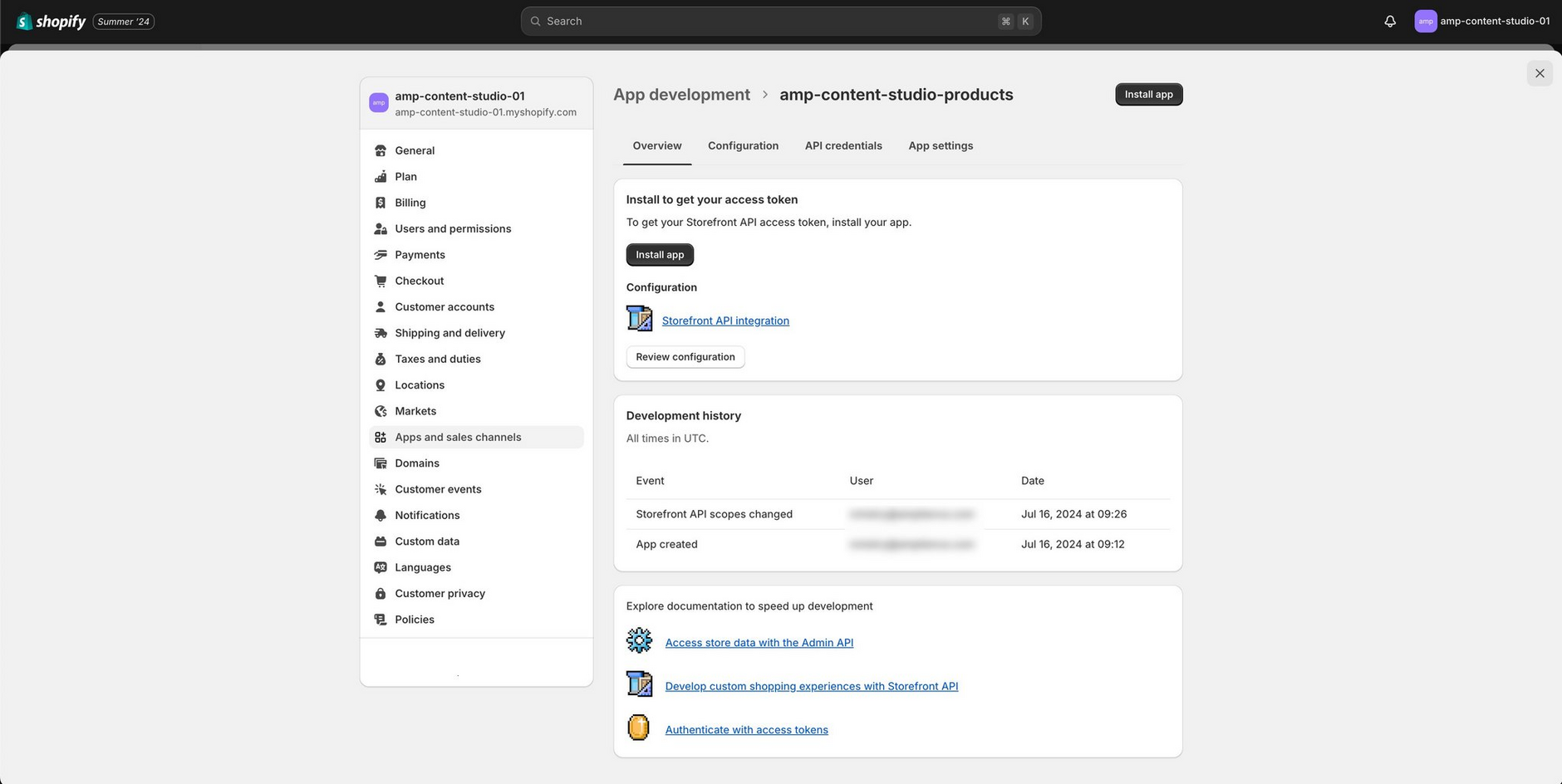Viewport: 1562px width, 784px height.
Task: Open Billing settings in sidebar
Action: [476, 203]
